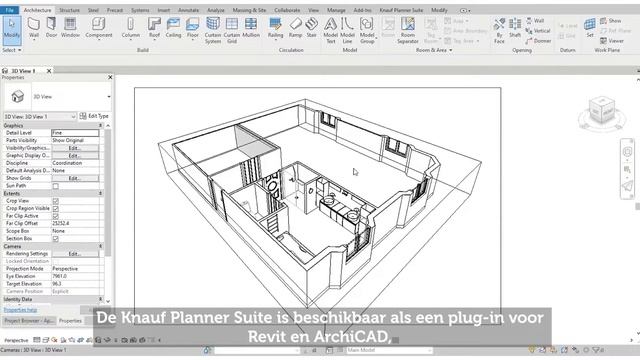640x360 pixels.
Task: Select the Floor tool
Action: tap(193, 28)
